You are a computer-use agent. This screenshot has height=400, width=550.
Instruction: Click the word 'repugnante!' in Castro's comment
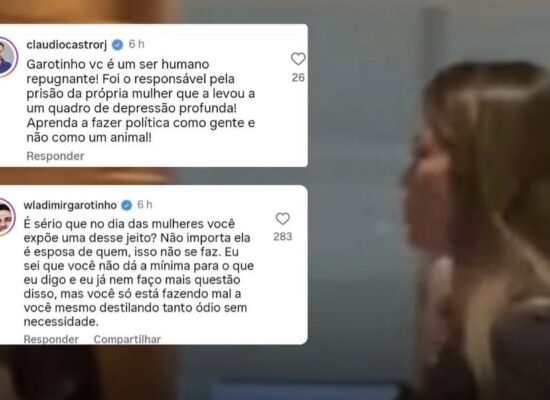[x=62, y=80]
